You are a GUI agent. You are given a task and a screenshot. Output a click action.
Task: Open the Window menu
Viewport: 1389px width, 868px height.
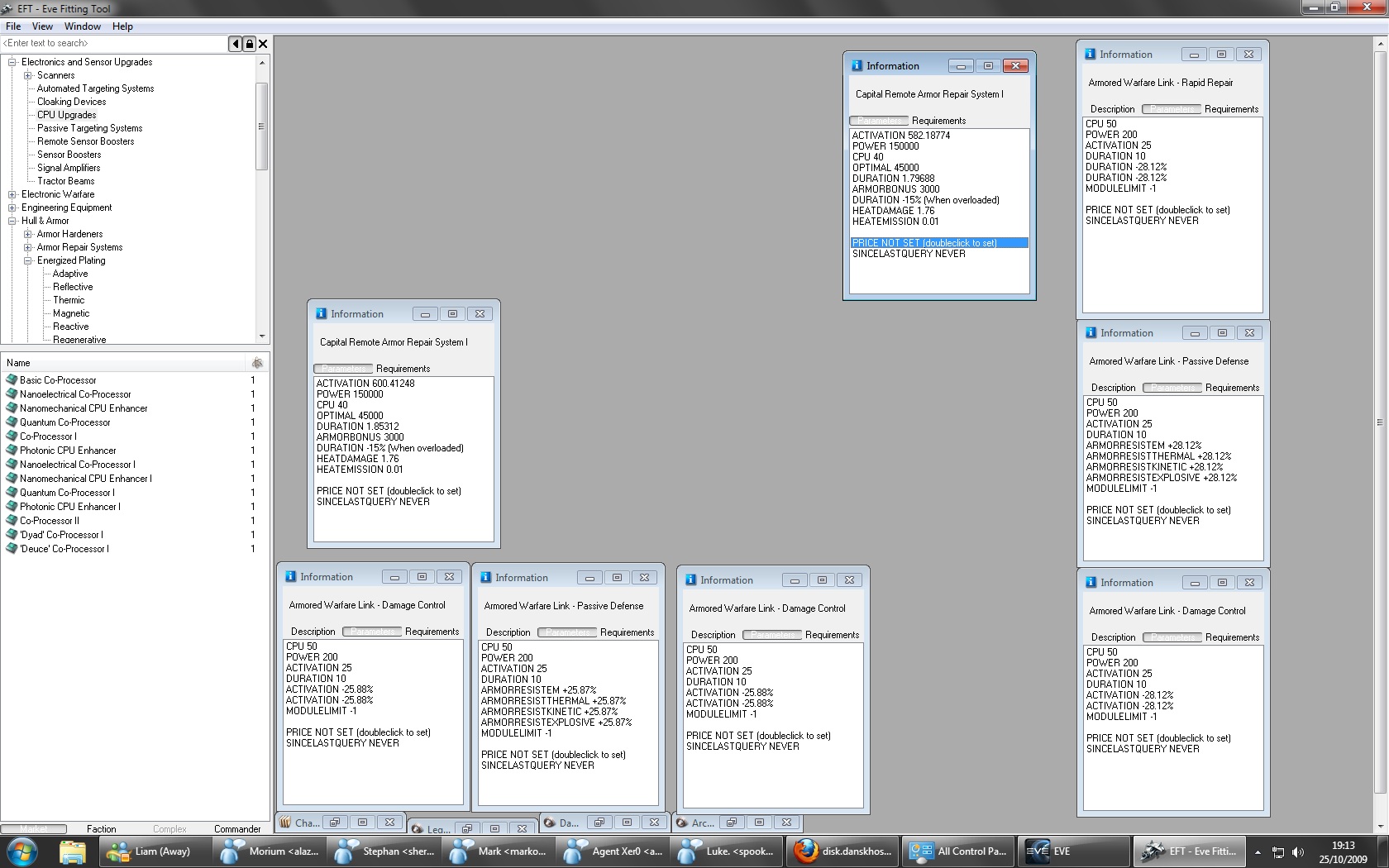(83, 26)
